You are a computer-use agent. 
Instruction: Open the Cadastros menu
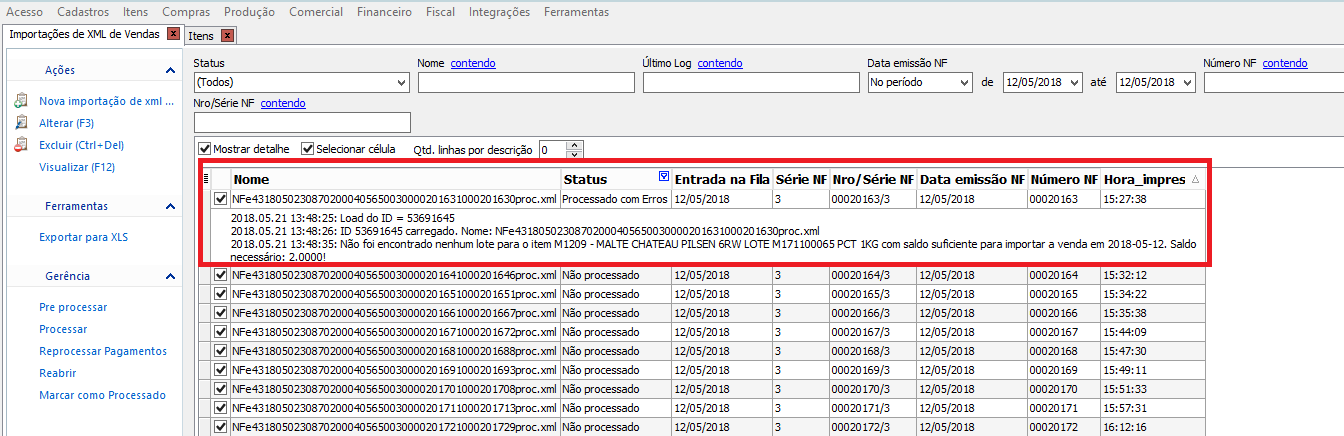pos(83,12)
